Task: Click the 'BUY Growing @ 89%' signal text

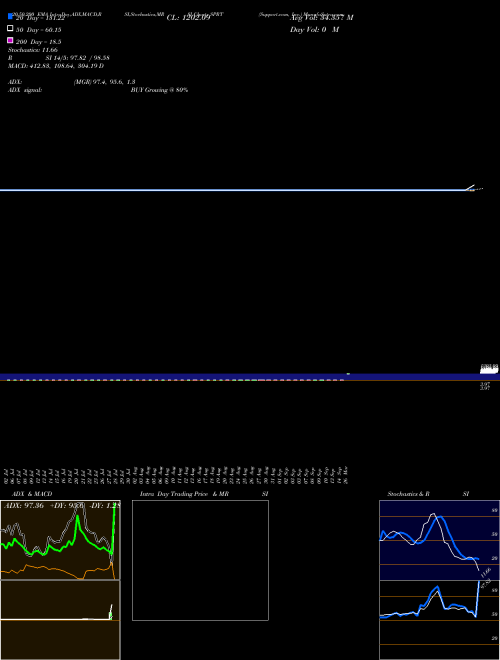Action: click(159, 90)
